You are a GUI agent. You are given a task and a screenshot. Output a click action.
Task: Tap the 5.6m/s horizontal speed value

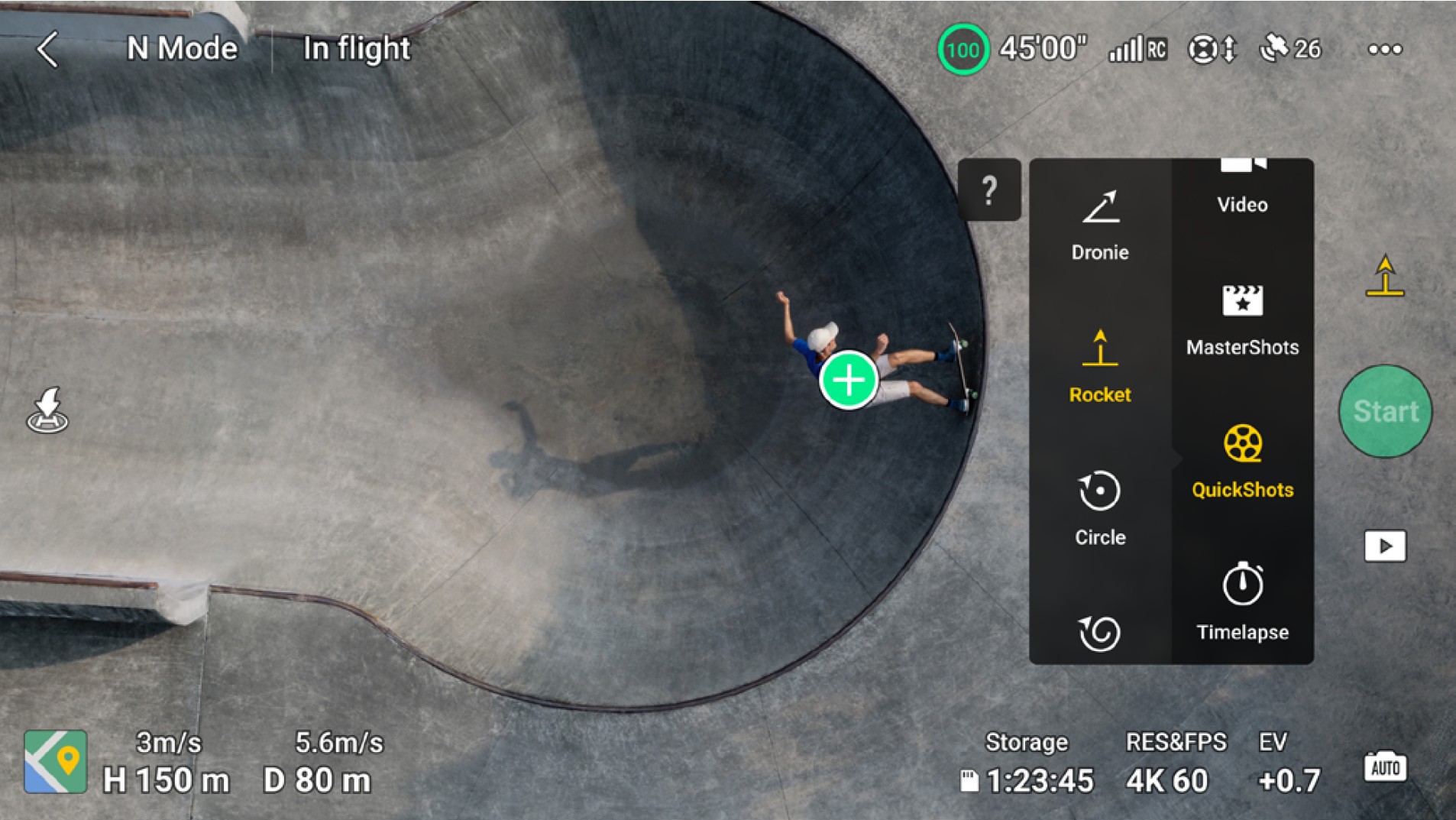339,742
